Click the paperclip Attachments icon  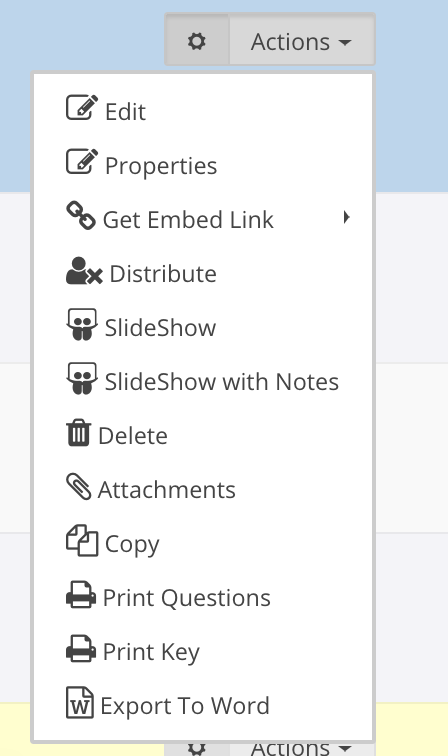[x=79, y=487]
